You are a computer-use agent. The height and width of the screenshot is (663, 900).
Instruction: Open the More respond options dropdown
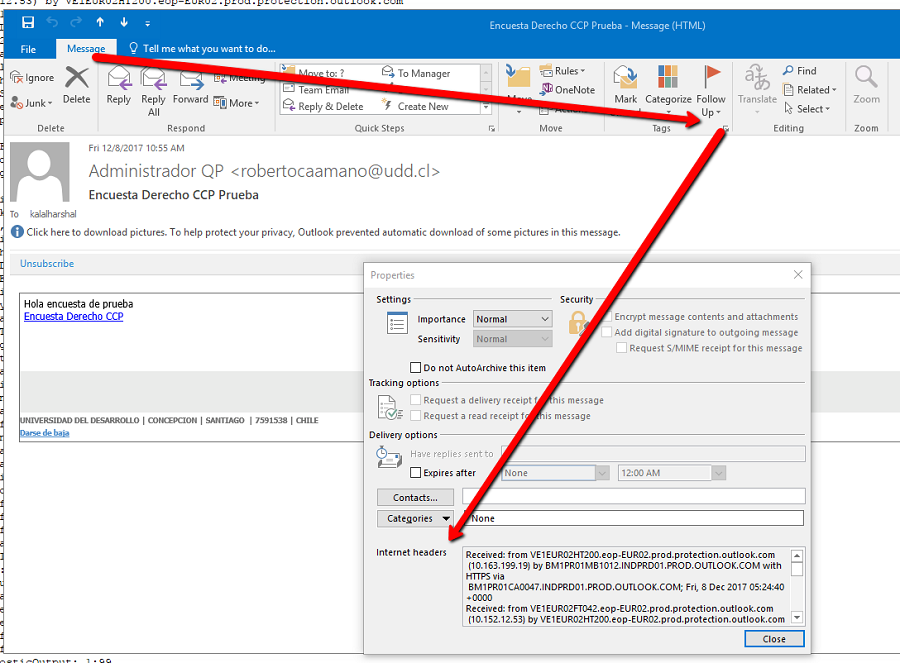[x=236, y=103]
